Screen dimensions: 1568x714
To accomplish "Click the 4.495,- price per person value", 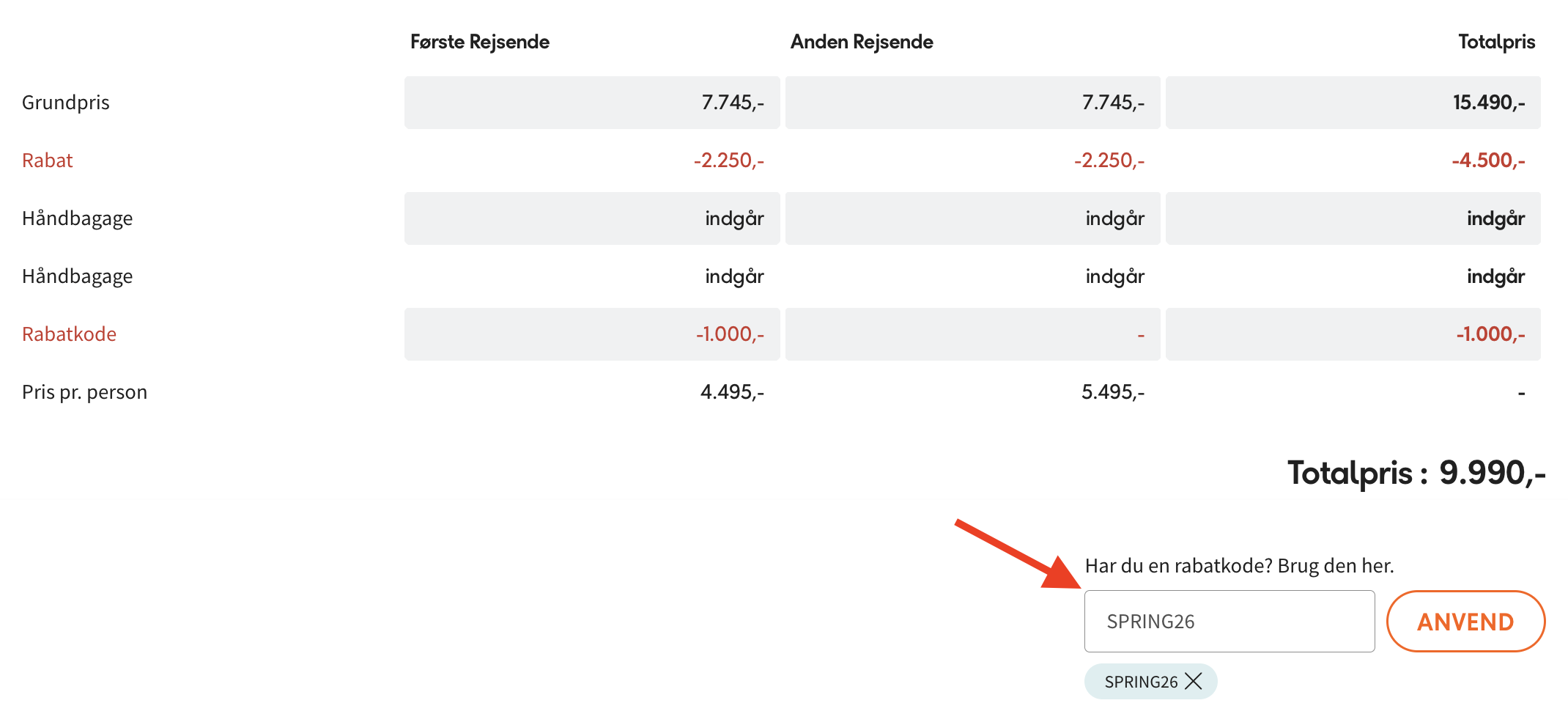I will (x=732, y=392).
